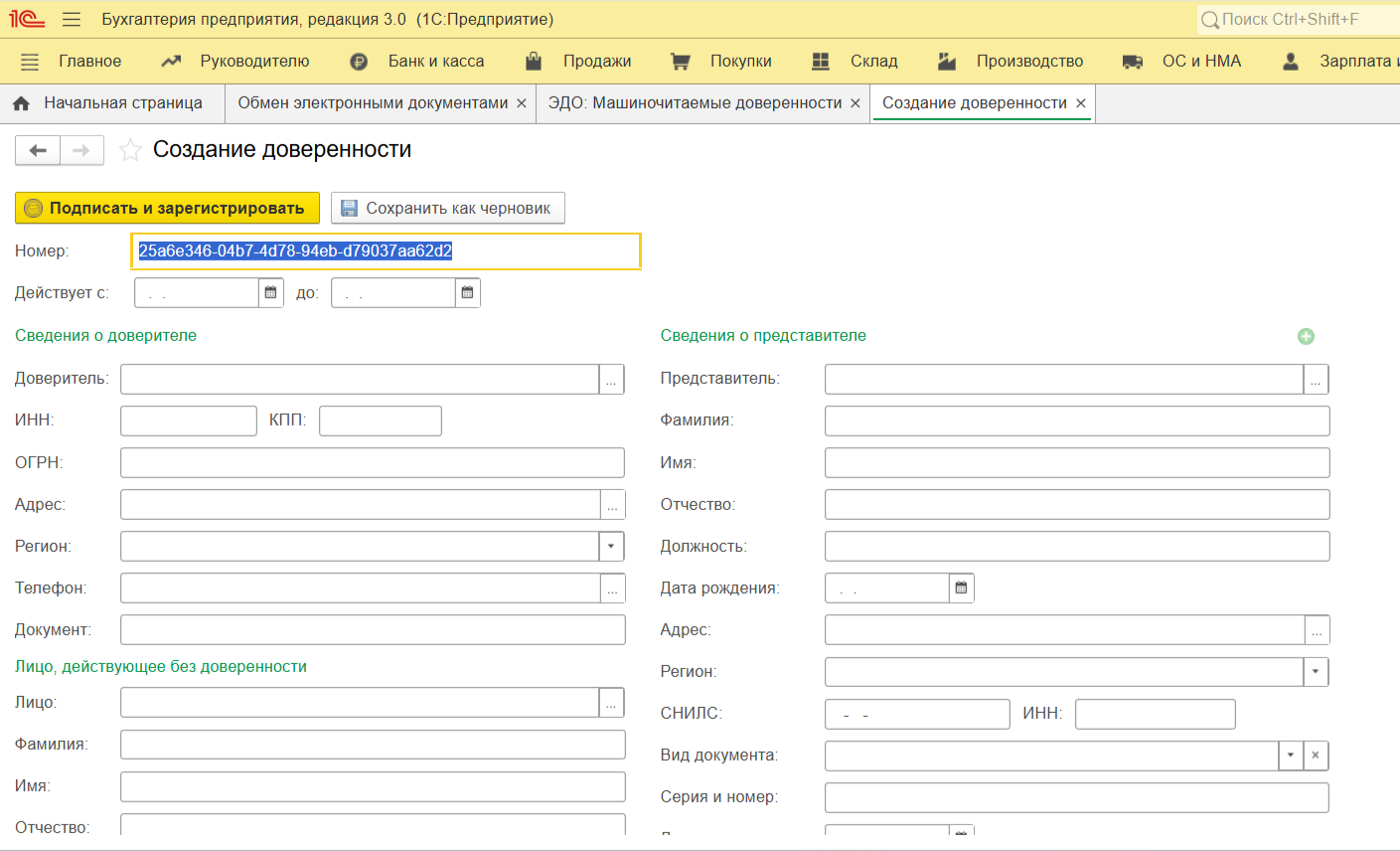Expand the Регион dropdown for доверитель

(x=611, y=547)
